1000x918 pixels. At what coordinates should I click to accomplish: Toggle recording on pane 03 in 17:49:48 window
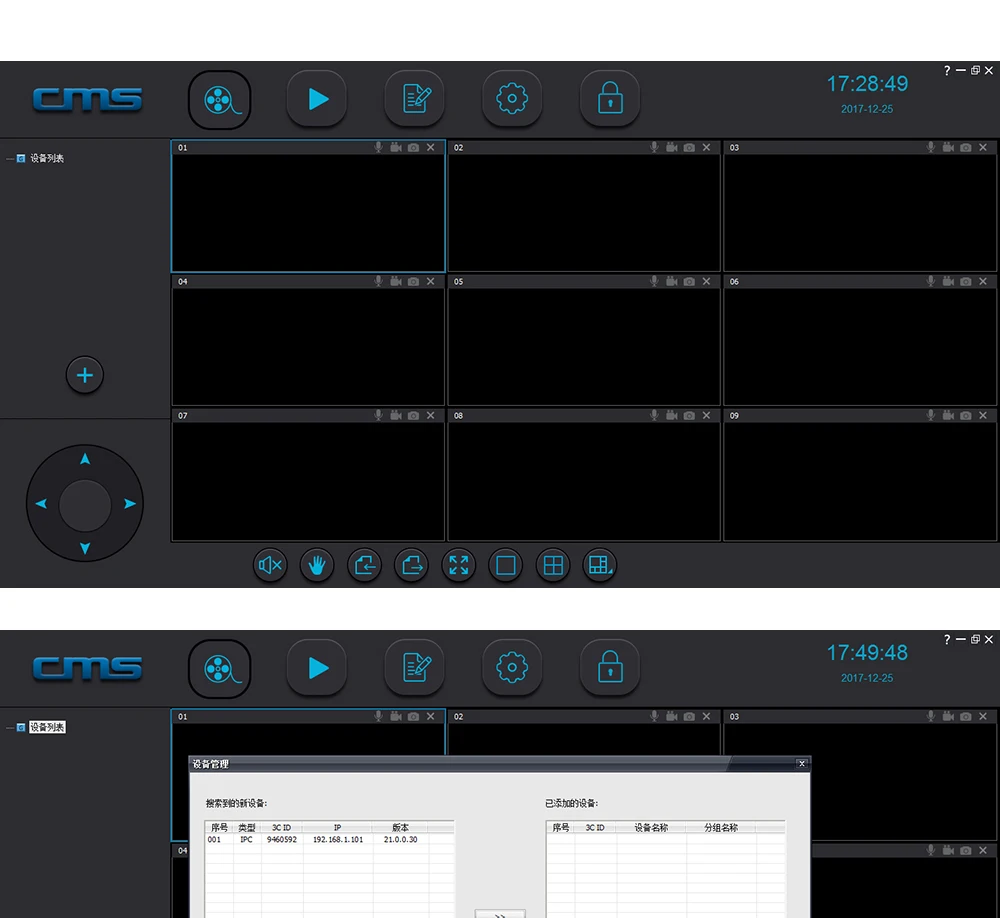(x=948, y=716)
